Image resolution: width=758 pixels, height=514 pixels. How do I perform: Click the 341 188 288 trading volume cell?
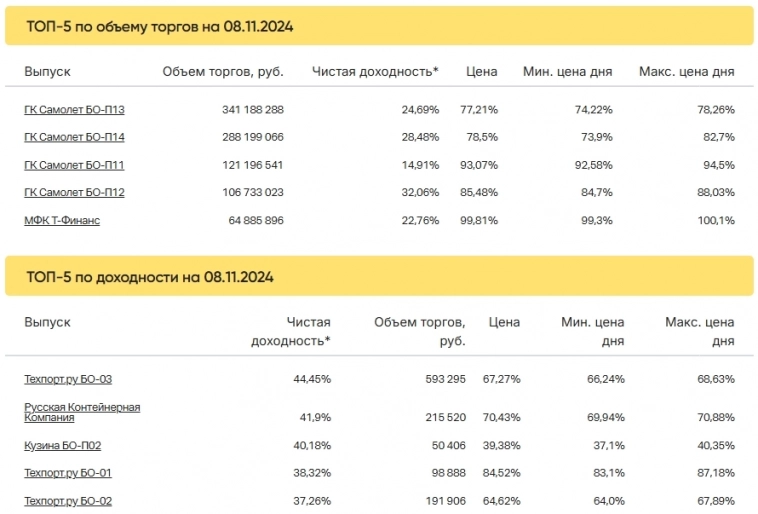coord(253,109)
